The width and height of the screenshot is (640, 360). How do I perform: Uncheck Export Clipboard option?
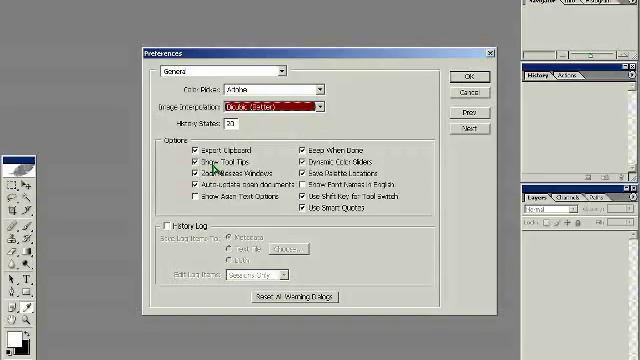point(195,150)
